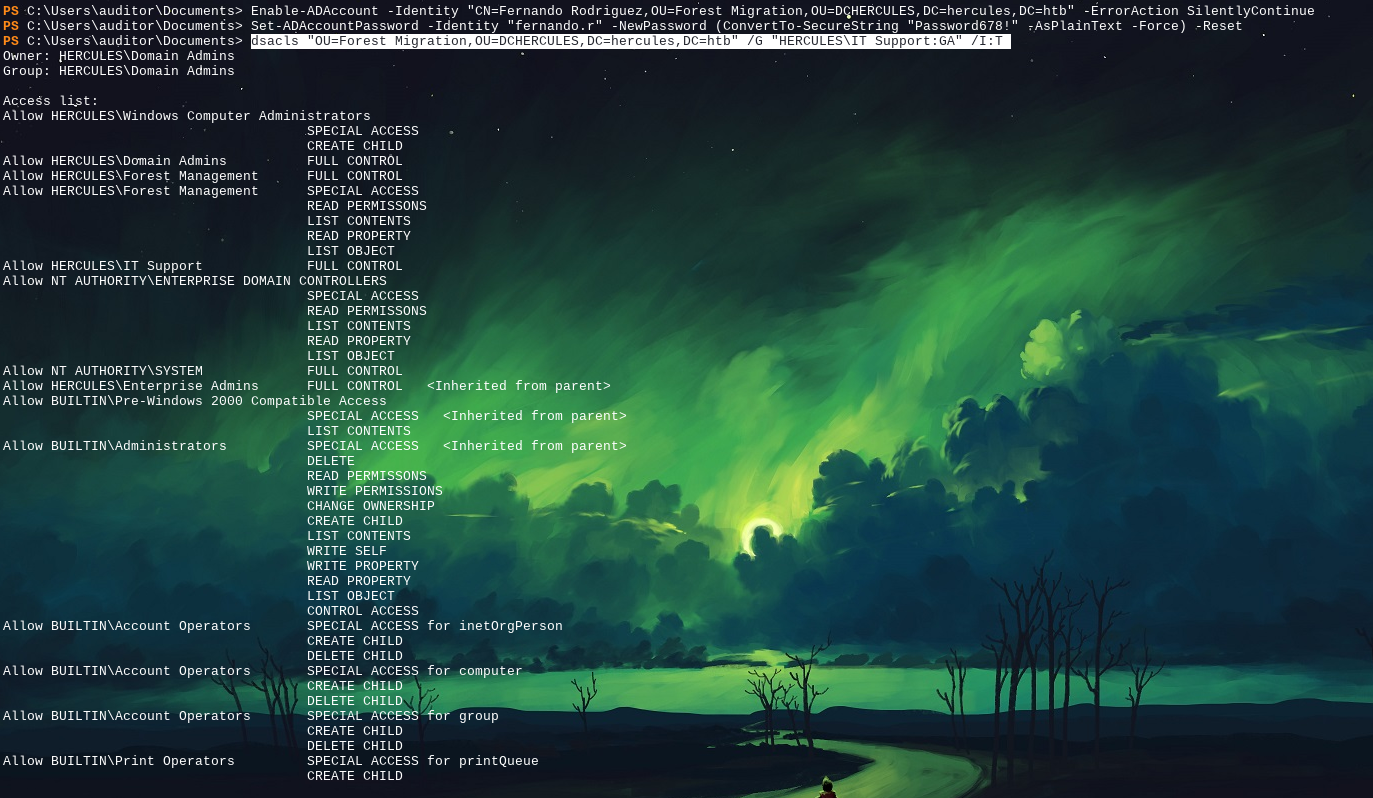
Task: Click 'Allow NT AUTHORITY\ENTERPRISE DOMAIN CONTROLLERS' line
Action: pyautogui.click(x=195, y=281)
